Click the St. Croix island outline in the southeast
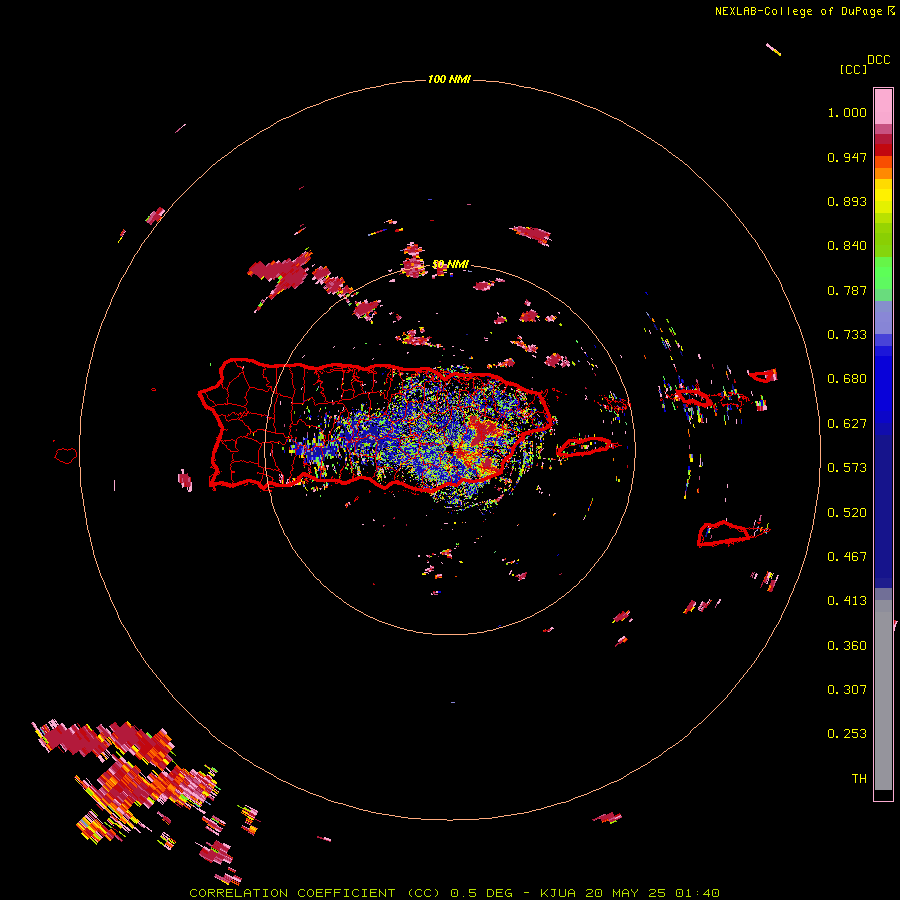 point(724,533)
